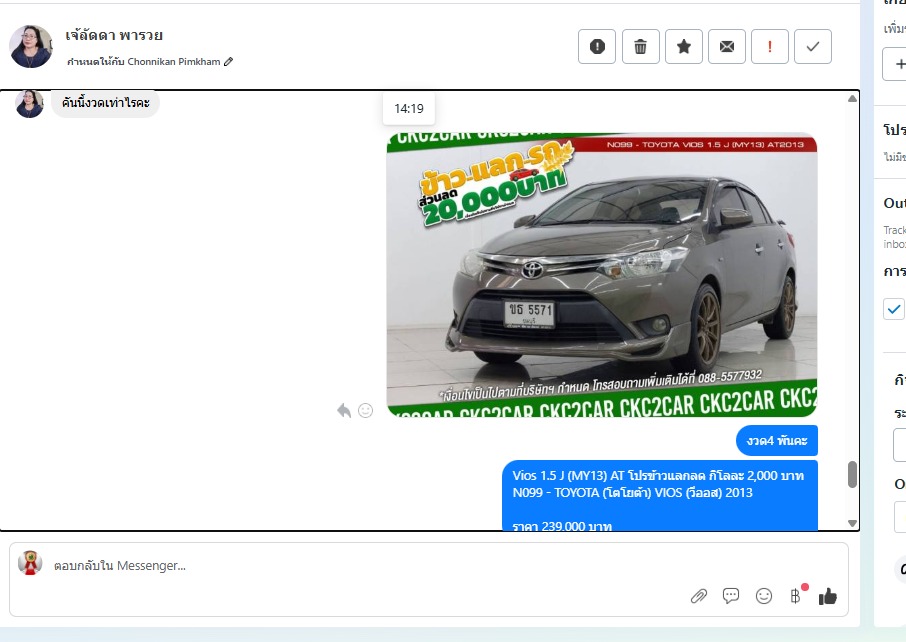The width and height of the screenshot is (906, 642).
Task: Open saved replies with the speech bubble icon
Action: click(x=731, y=596)
